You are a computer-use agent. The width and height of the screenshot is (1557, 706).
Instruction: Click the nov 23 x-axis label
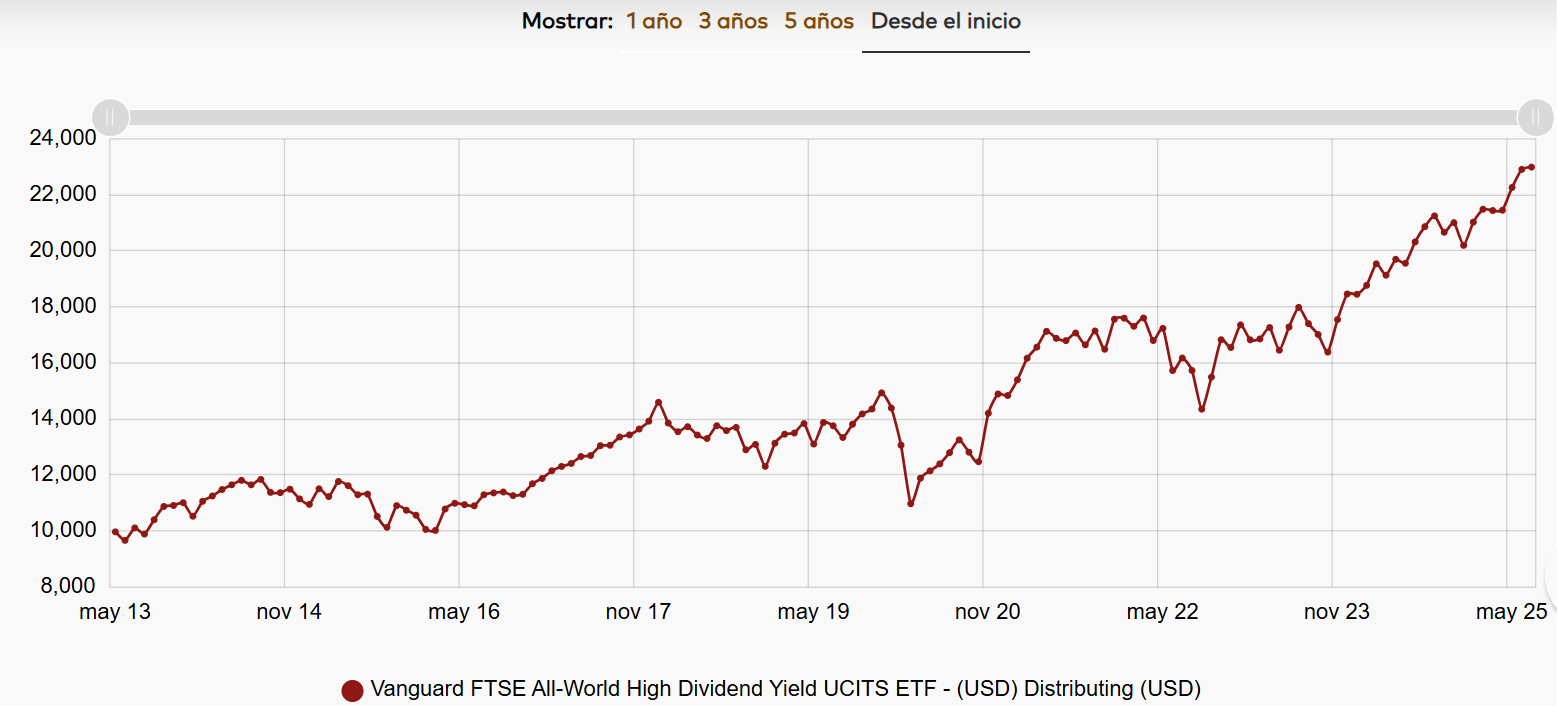[1336, 612]
